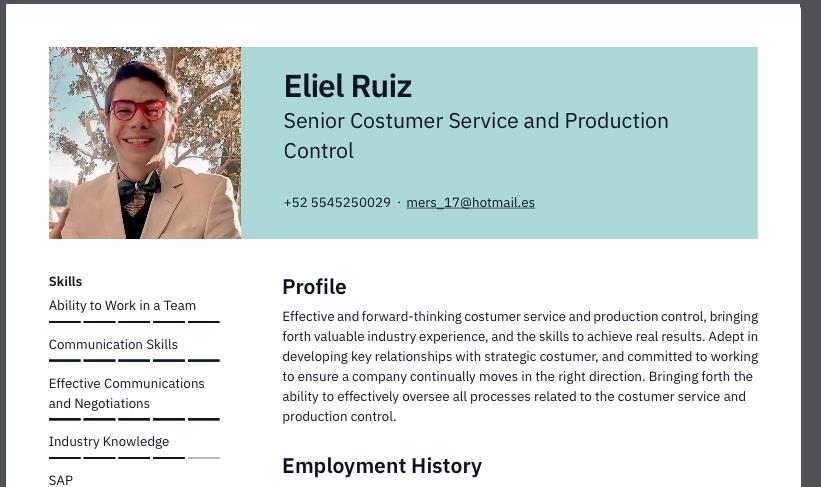Click the Ability to Work in a Team label
This screenshot has width=821, height=487.
(122, 306)
